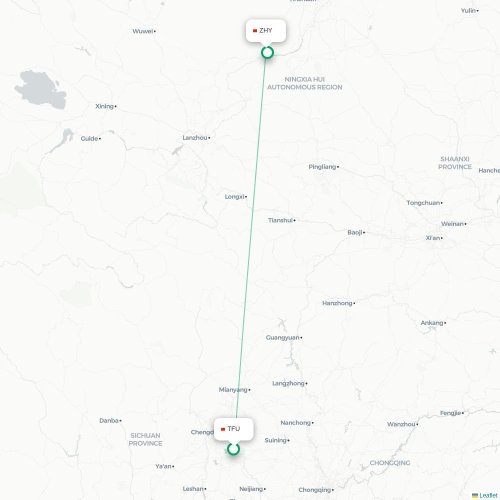The width and height of the screenshot is (500, 500).
Task: Click the Chongqing city label
Action: pyautogui.click(x=315, y=490)
